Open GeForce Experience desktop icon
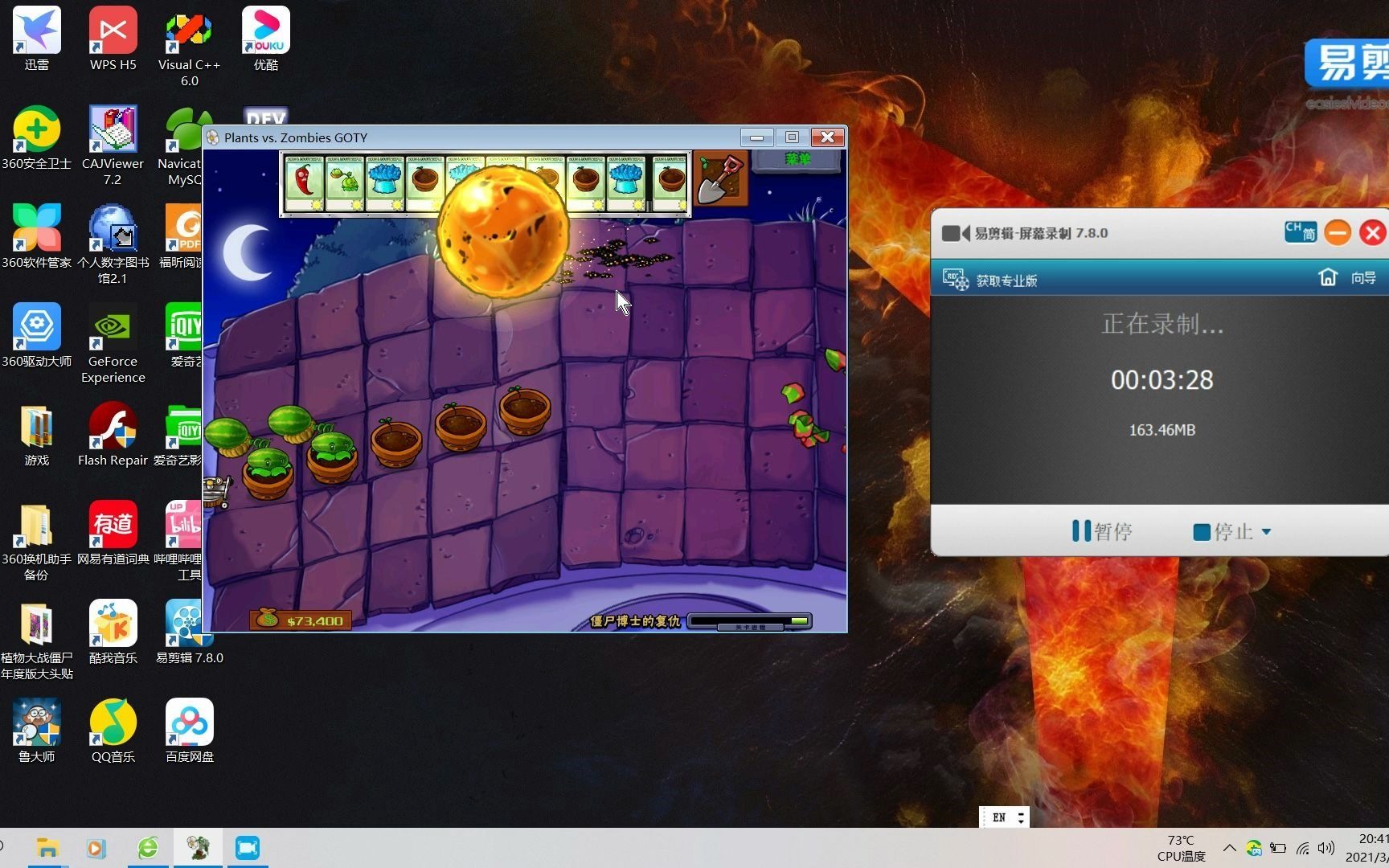Viewport: 1389px width, 868px height. click(x=113, y=344)
